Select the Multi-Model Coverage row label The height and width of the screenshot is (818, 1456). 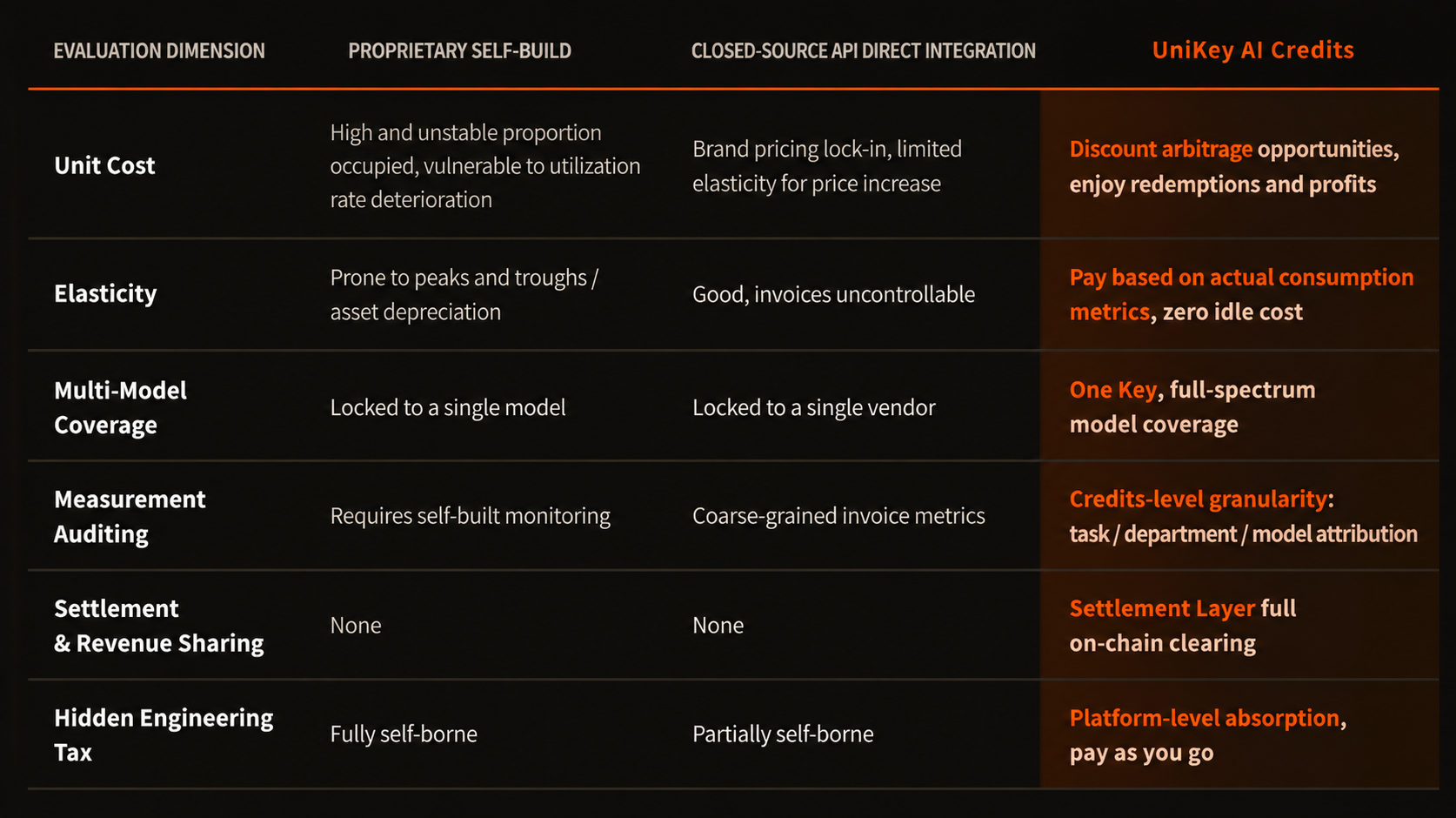(x=120, y=407)
